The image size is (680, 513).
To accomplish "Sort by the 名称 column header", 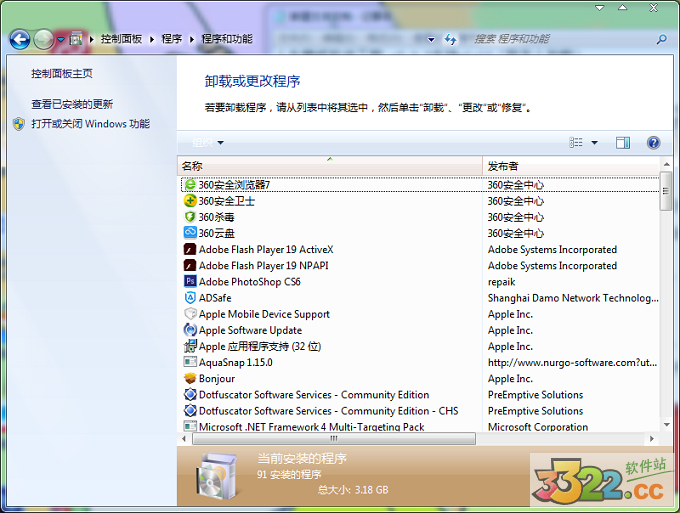I will tap(330, 166).
